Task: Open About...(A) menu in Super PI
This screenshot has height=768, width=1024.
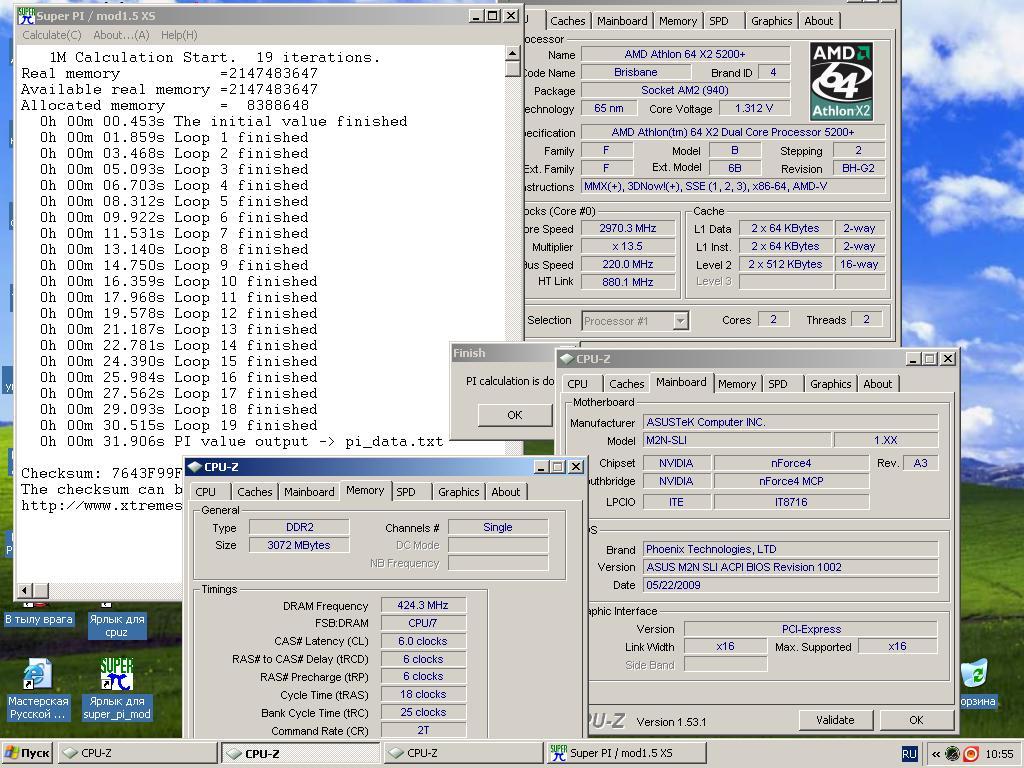Action: tap(121, 35)
